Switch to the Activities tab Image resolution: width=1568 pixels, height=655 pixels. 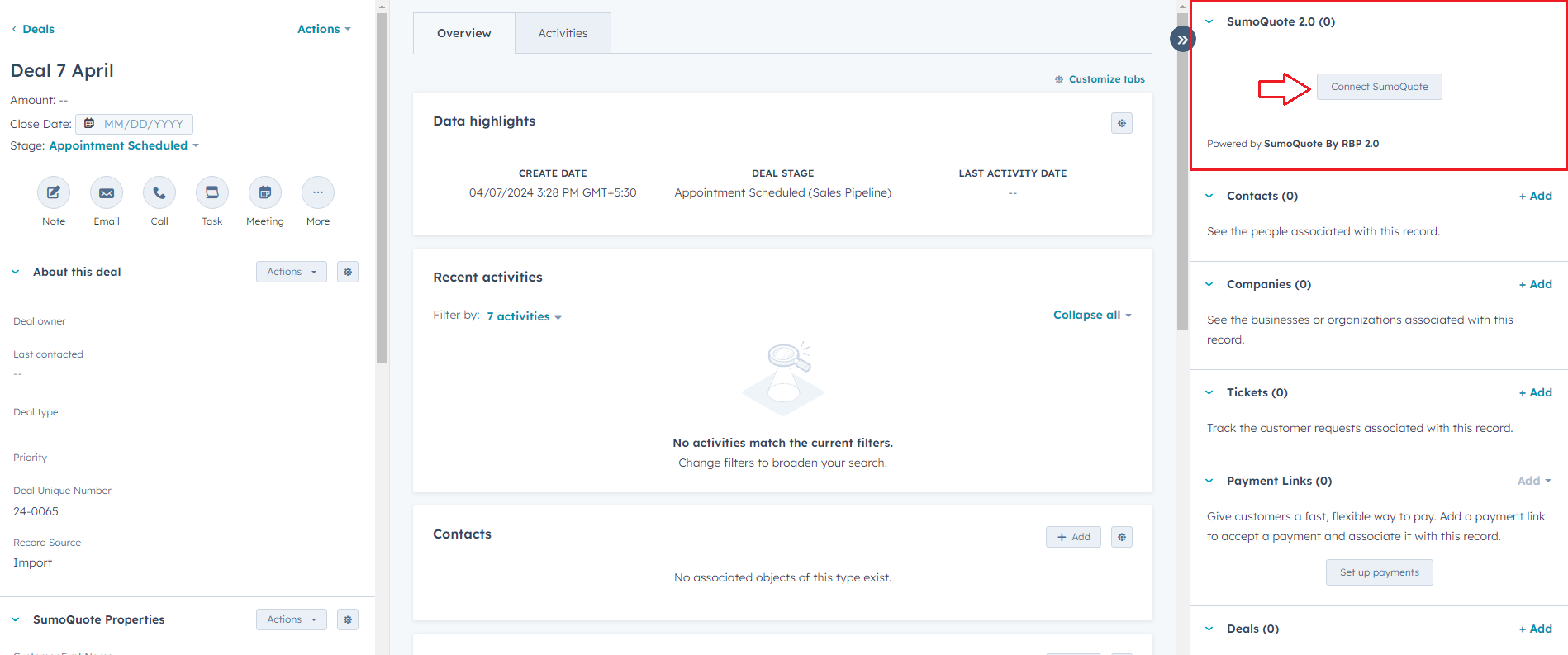point(563,33)
